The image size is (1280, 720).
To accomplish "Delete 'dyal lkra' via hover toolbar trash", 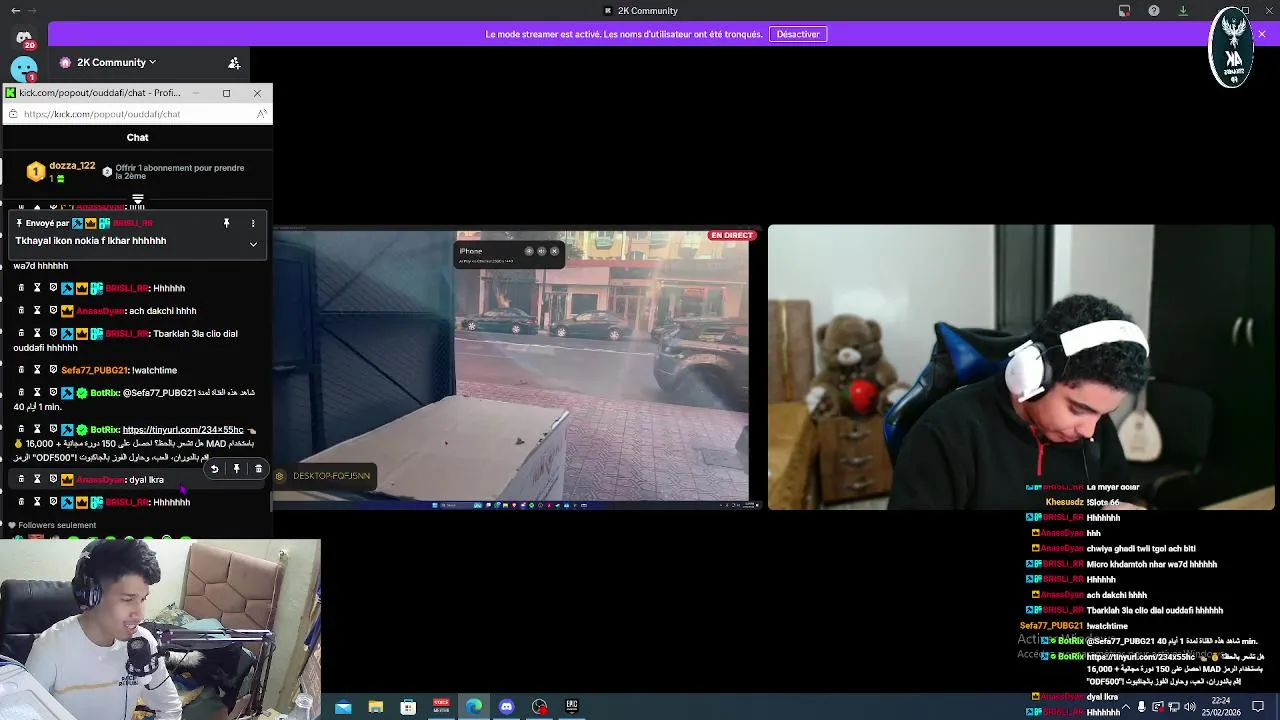I will point(258,469).
